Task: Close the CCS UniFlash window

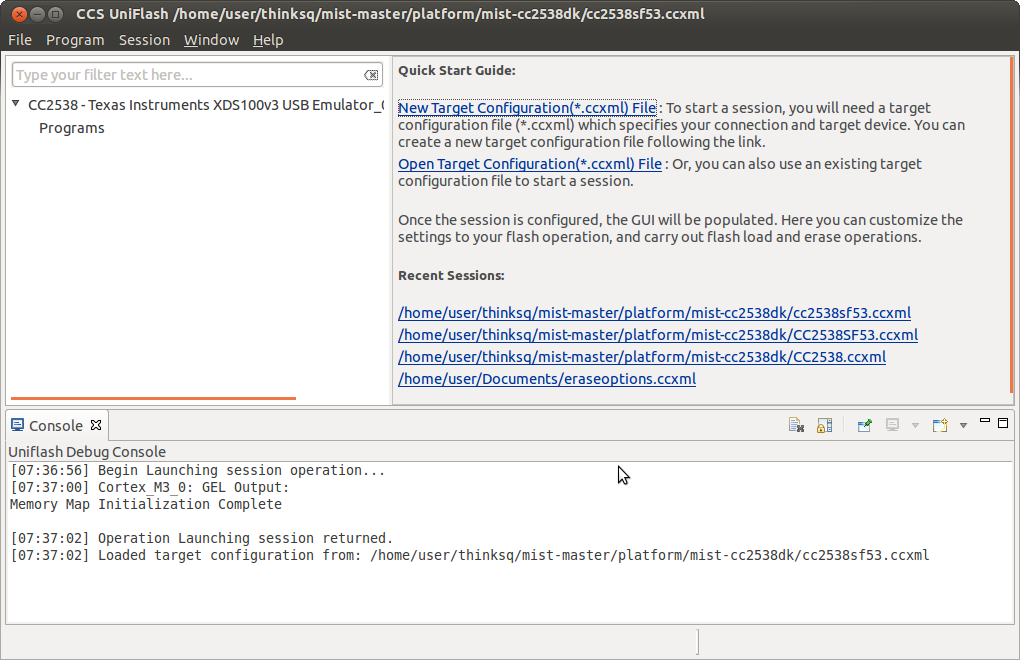Action: coord(19,14)
